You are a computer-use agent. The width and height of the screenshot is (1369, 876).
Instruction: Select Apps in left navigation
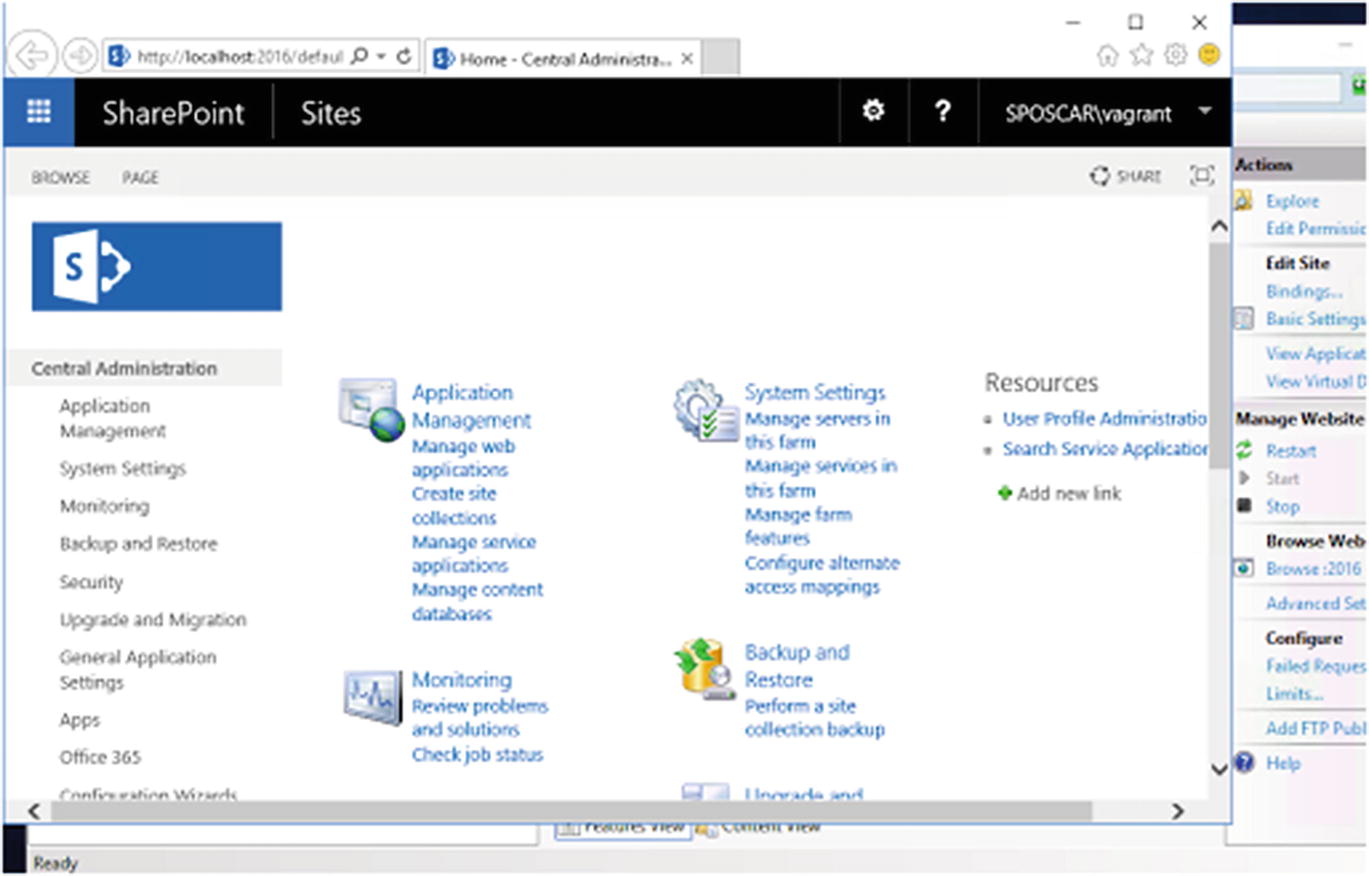(80, 720)
